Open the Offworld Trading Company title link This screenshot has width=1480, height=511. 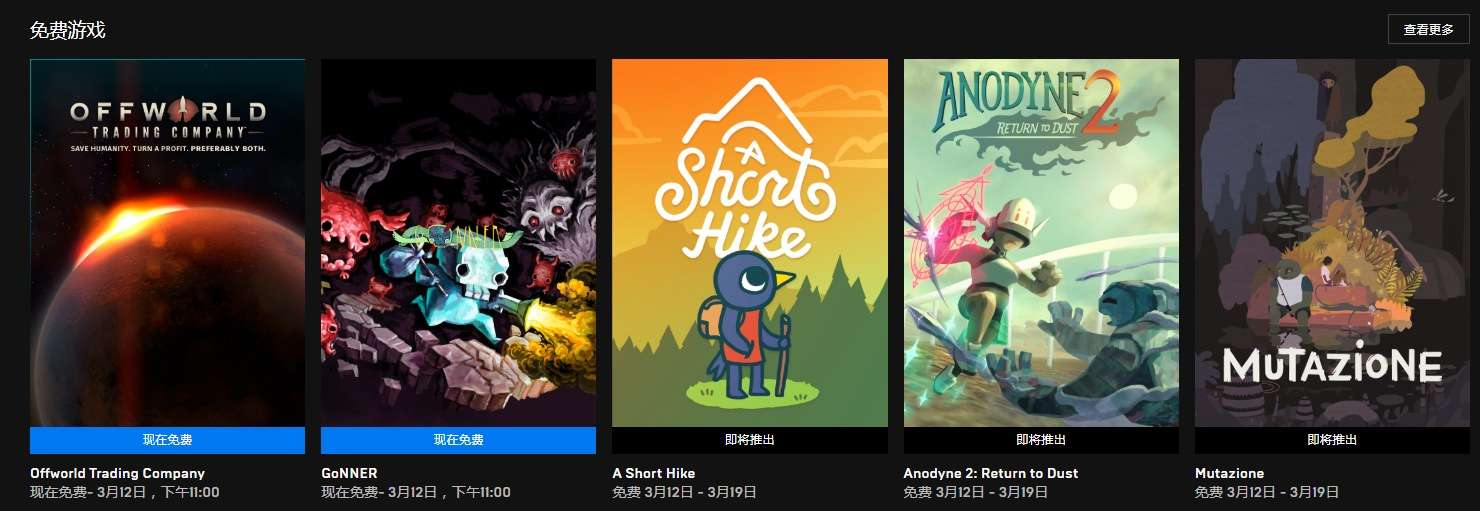pos(117,473)
